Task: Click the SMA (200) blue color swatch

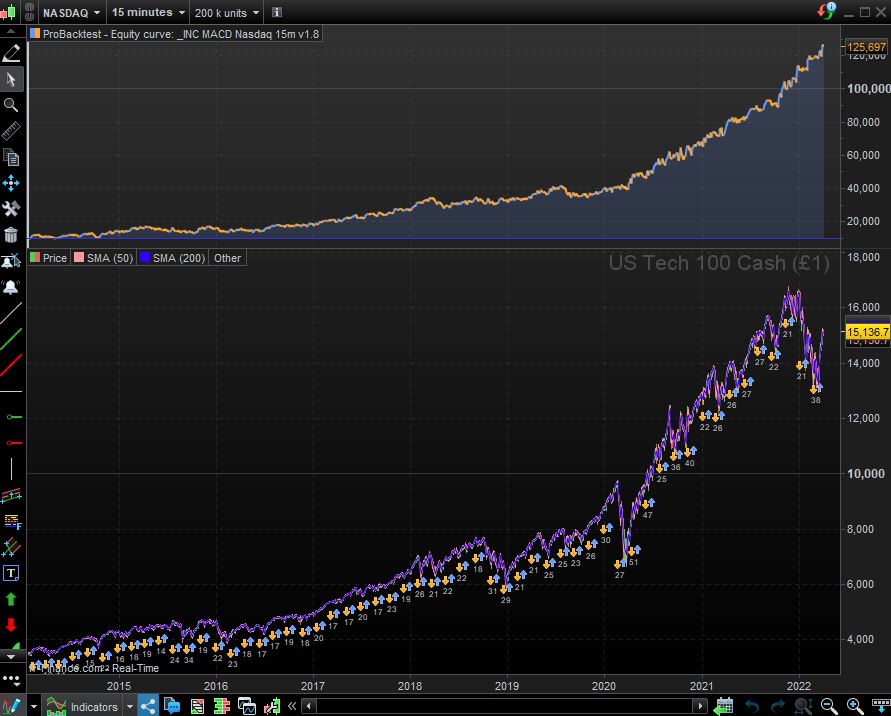Action: coord(145,257)
